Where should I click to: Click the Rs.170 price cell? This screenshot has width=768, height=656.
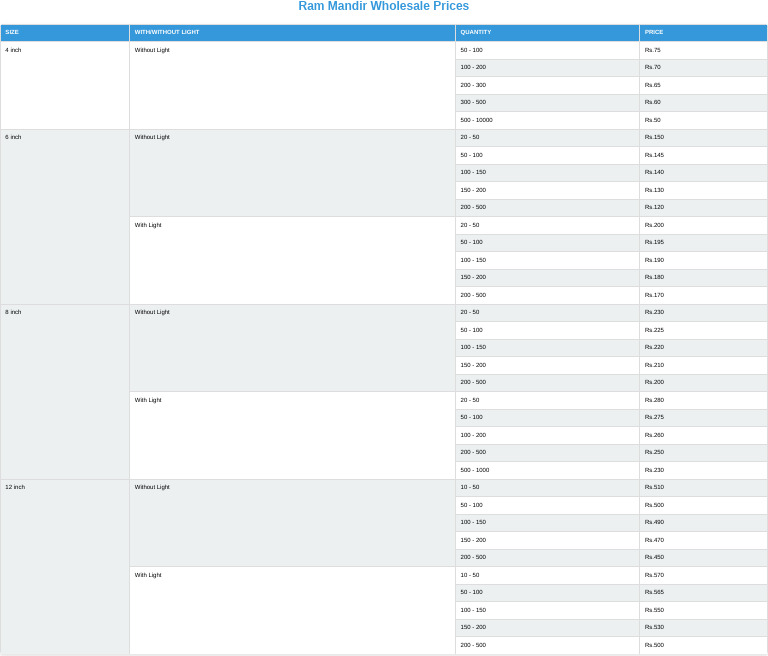click(703, 295)
